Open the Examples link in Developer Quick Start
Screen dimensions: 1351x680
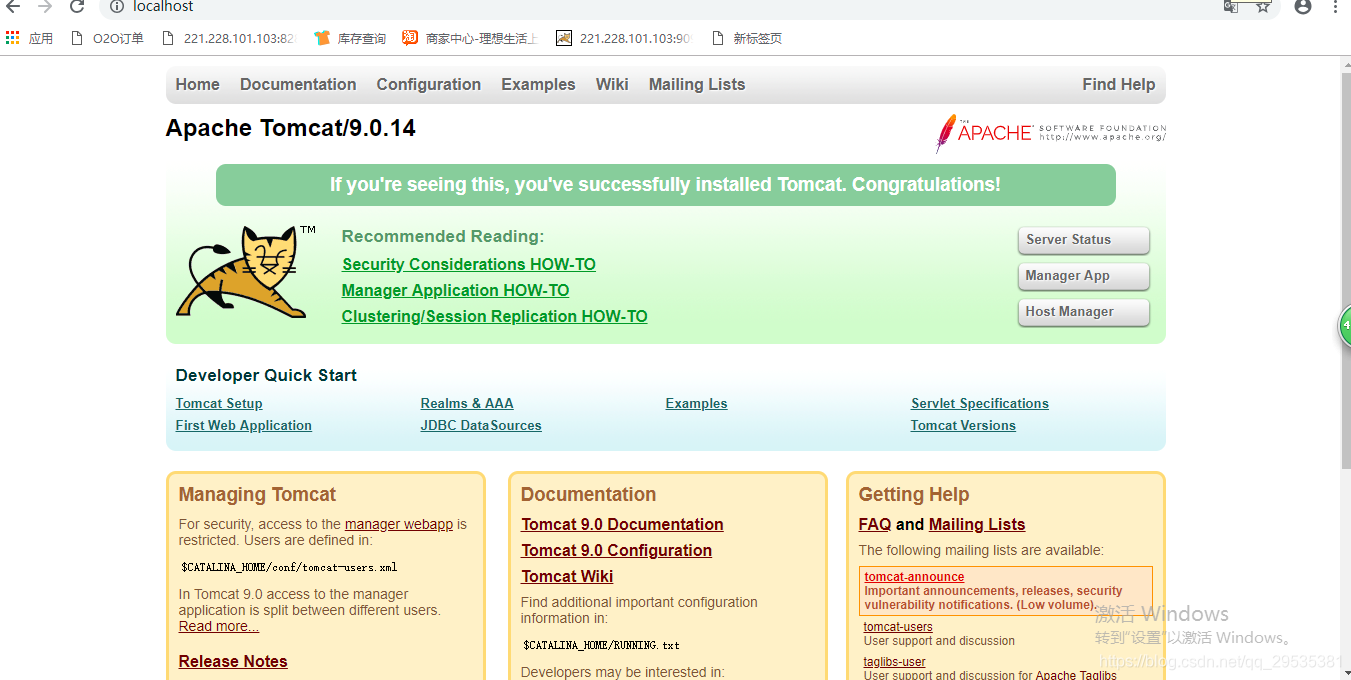pyautogui.click(x=696, y=404)
